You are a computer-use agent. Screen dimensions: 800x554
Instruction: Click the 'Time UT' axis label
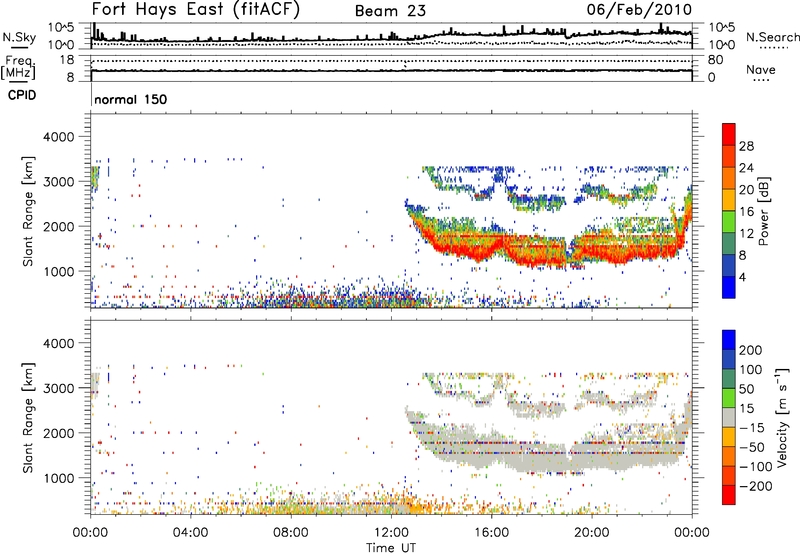click(391, 548)
